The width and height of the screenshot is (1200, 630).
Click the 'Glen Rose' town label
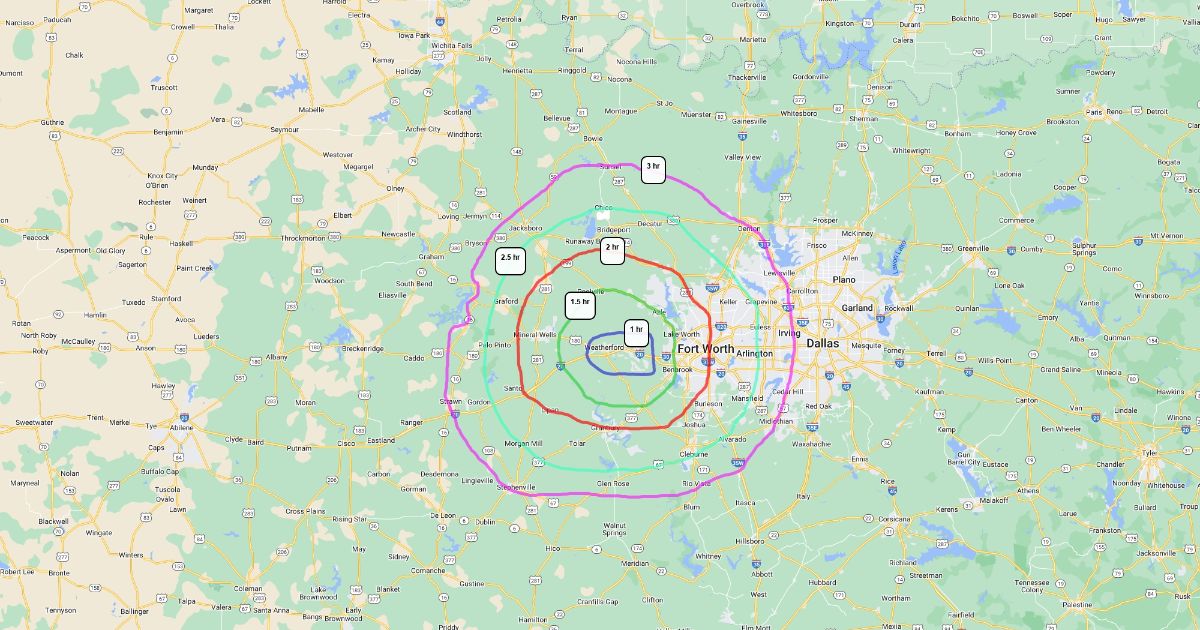point(613,483)
